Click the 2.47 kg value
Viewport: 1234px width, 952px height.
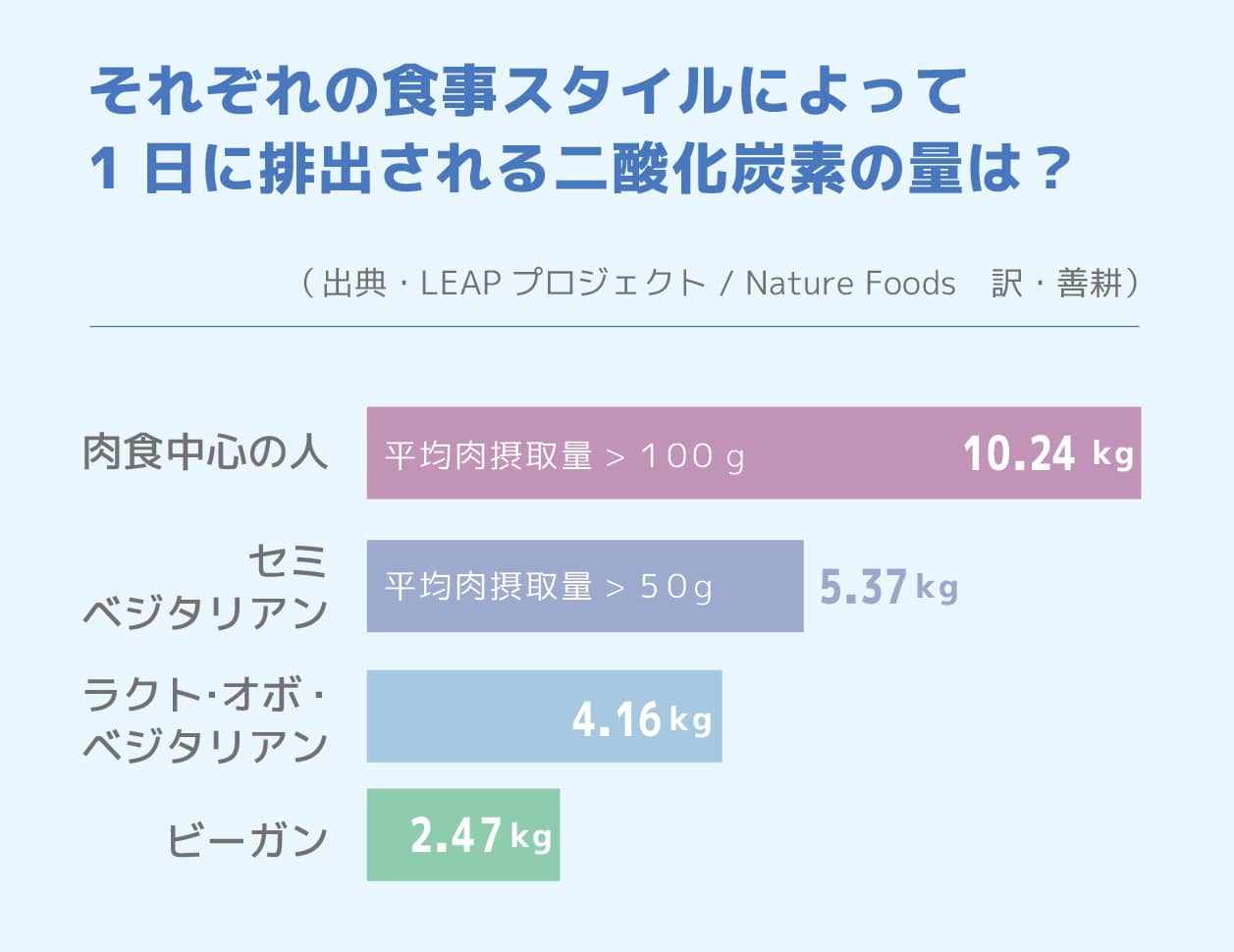(x=480, y=836)
